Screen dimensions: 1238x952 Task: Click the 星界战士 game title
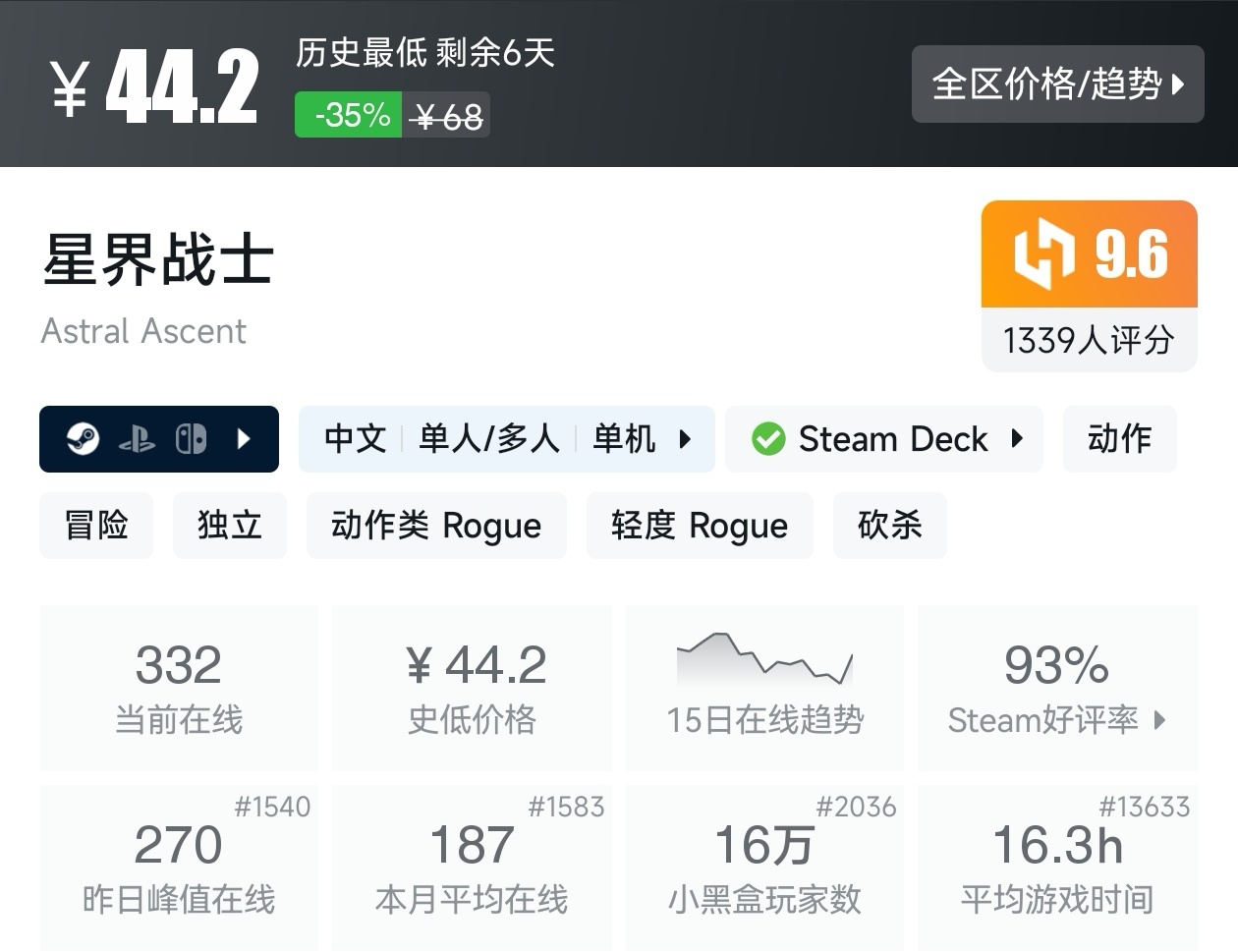(x=158, y=260)
